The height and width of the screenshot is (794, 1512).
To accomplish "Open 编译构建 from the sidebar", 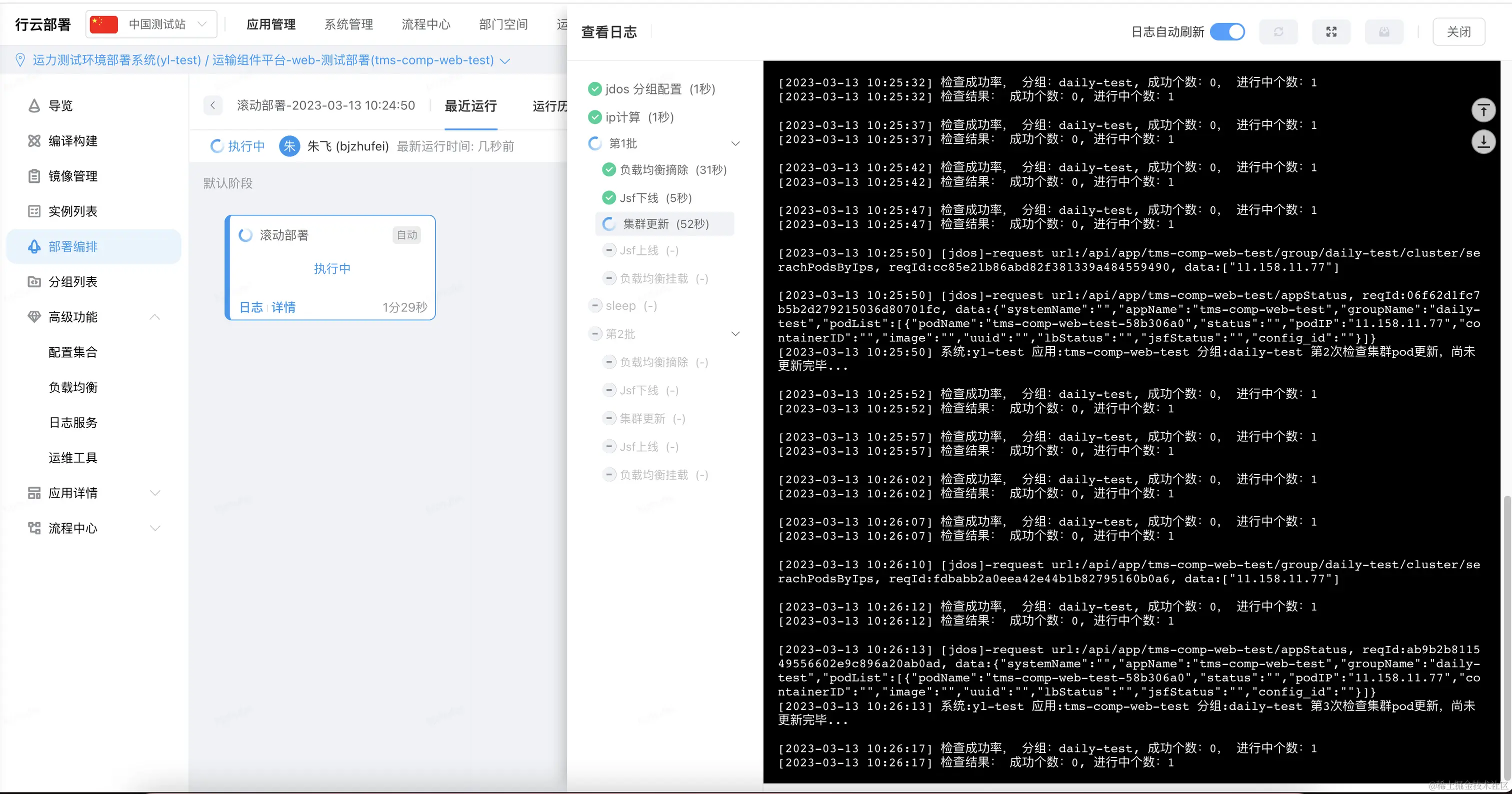I will point(72,141).
